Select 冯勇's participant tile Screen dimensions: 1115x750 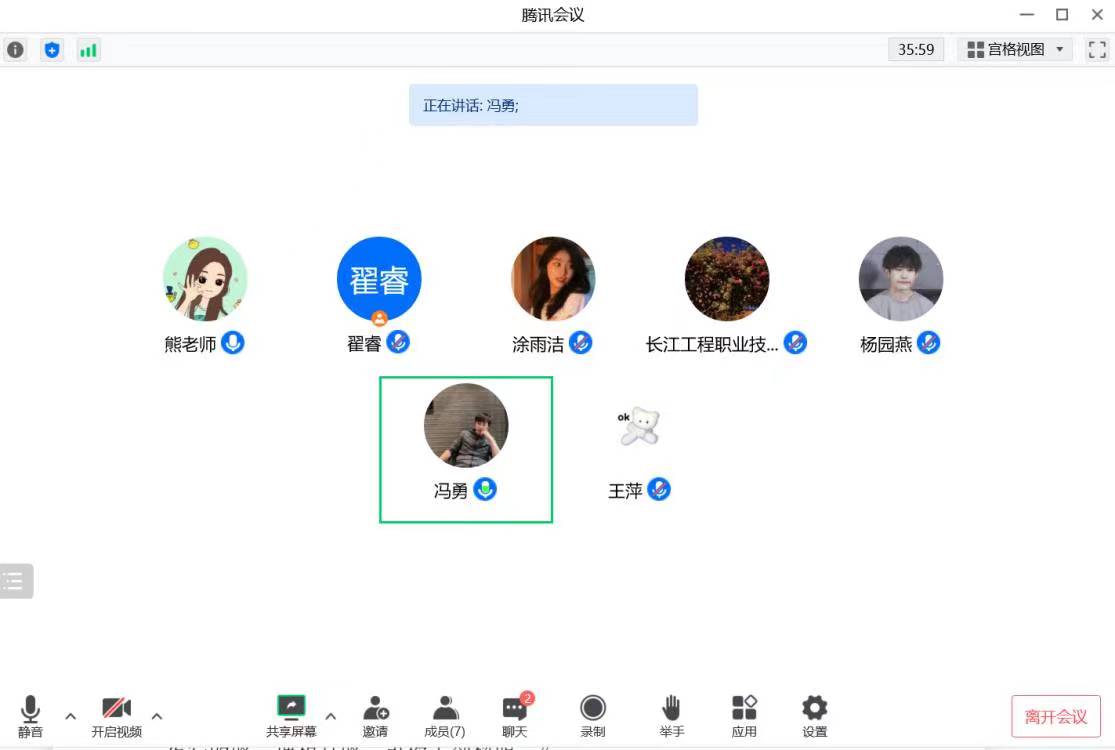466,449
